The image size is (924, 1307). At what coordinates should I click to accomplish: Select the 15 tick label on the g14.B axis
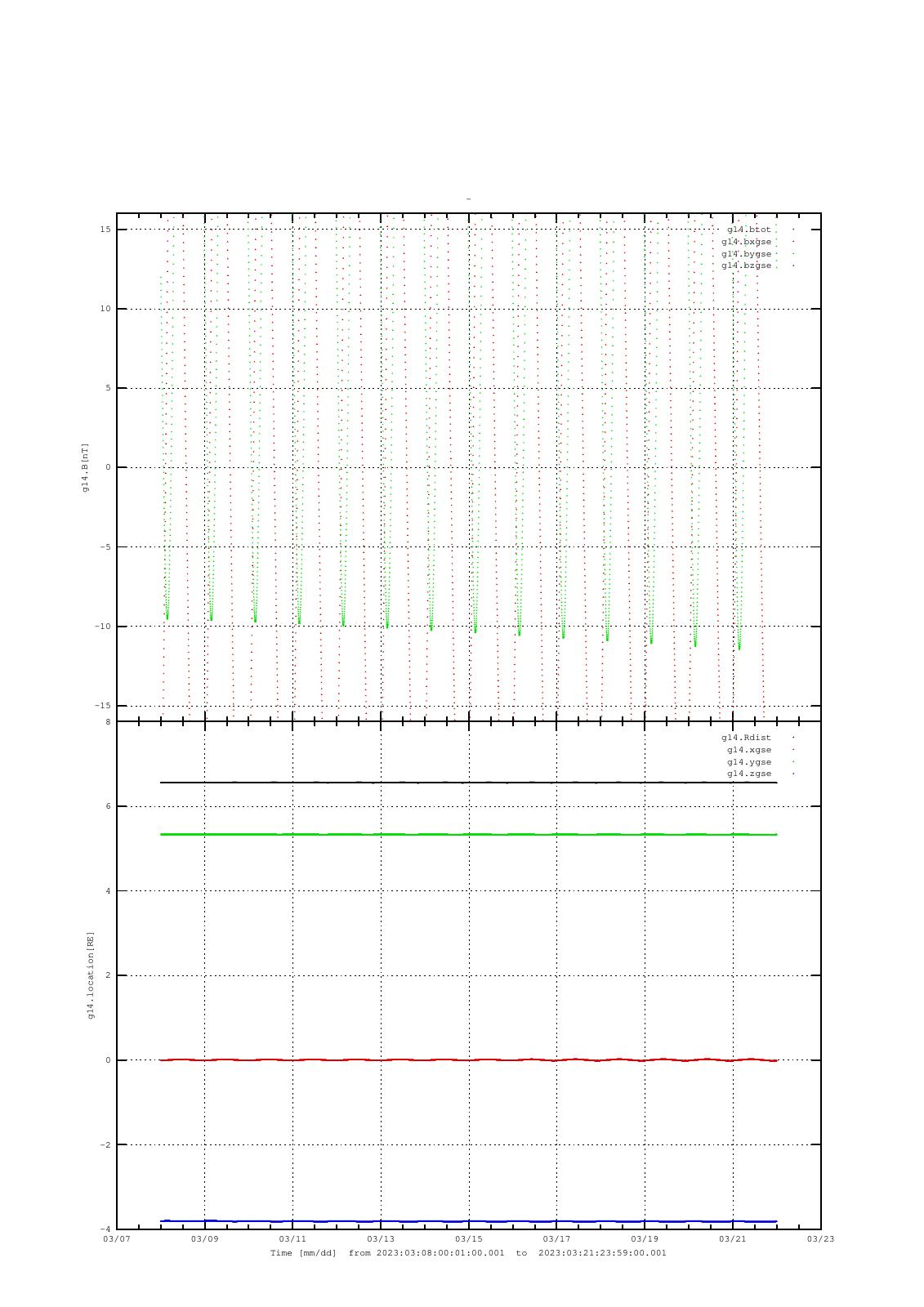pyautogui.click(x=105, y=230)
